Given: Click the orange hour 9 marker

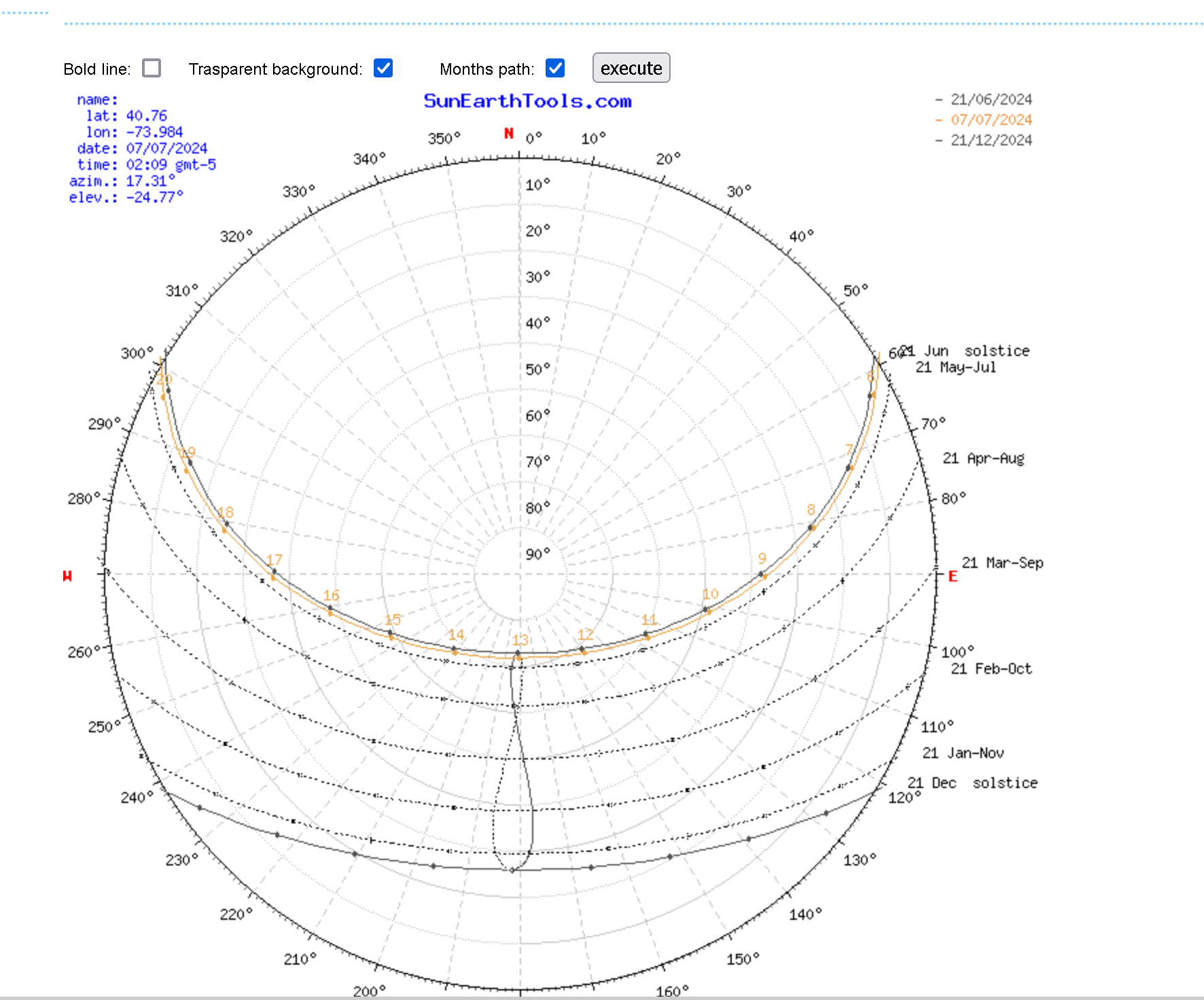Looking at the screenshot, I should 762,558.
